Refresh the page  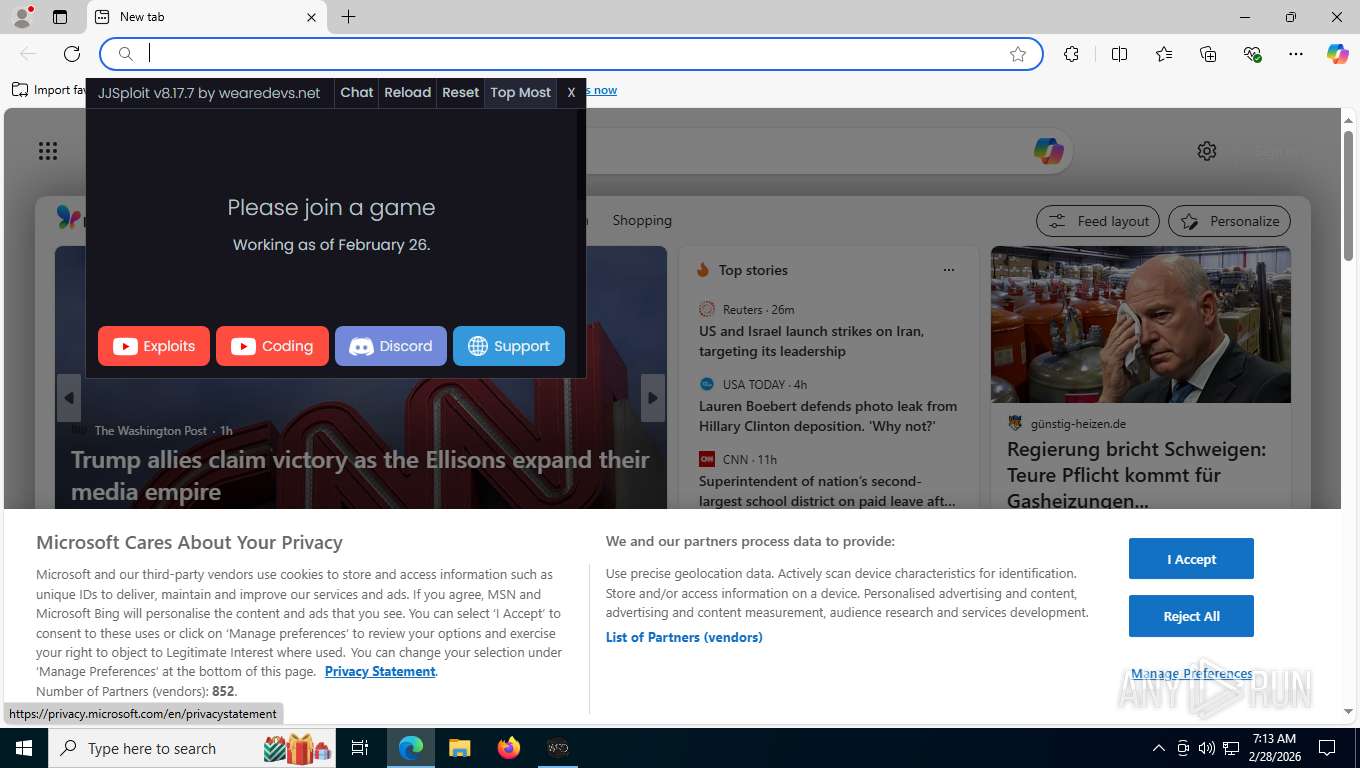72,54
